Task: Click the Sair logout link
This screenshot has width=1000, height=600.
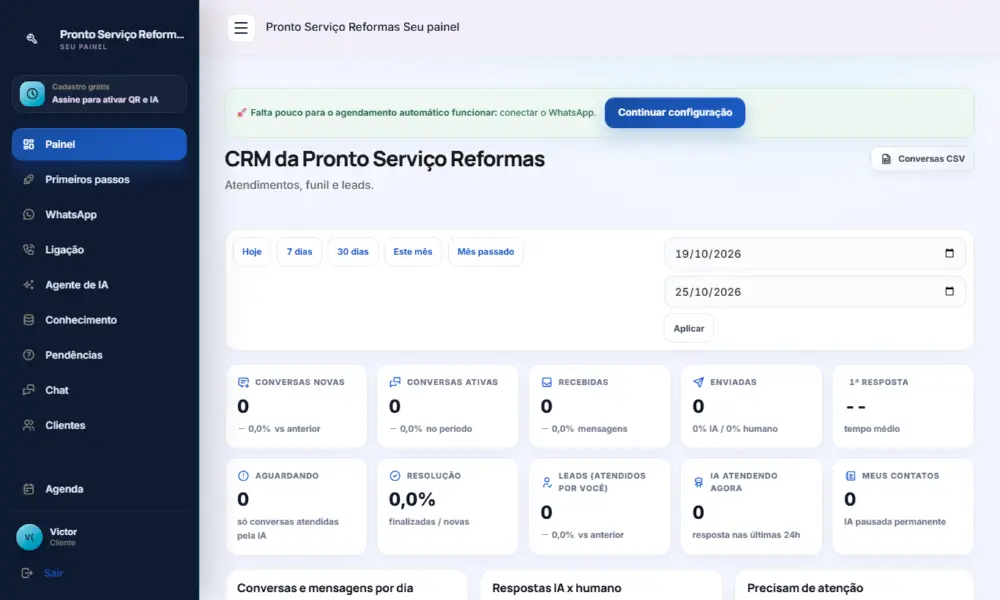Action: (x=54, y=573)
